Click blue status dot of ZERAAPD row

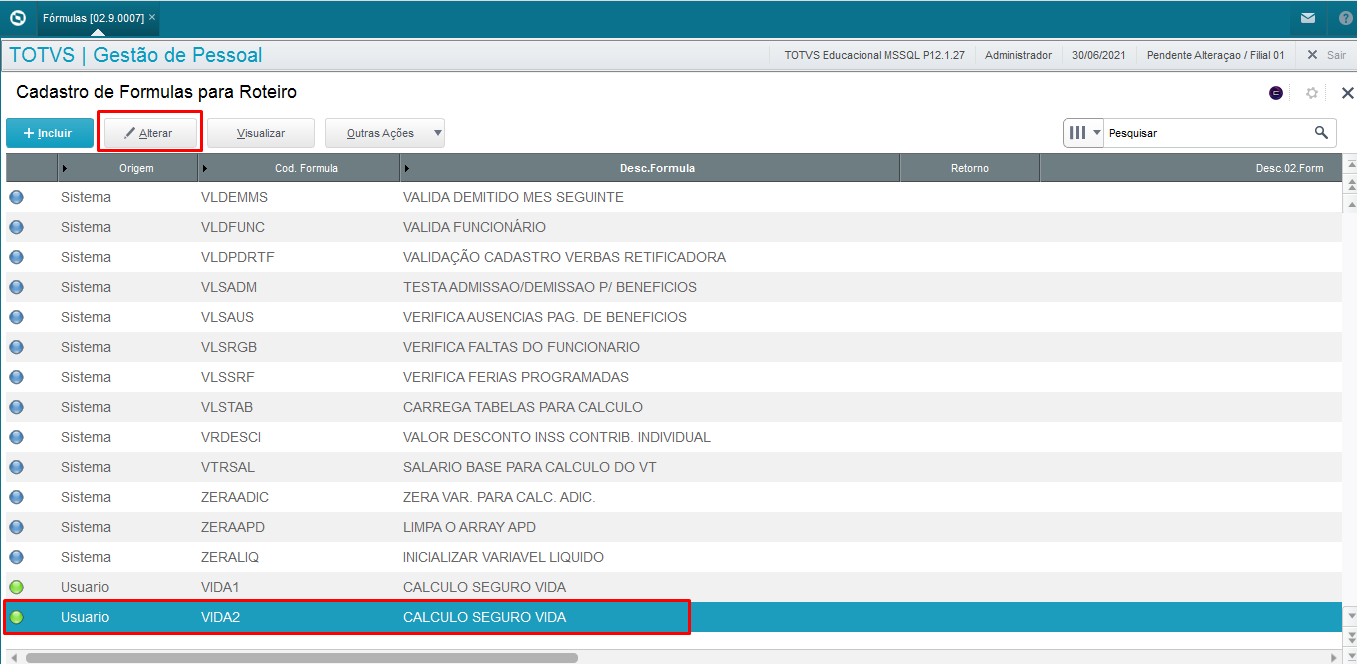point(16,527)
